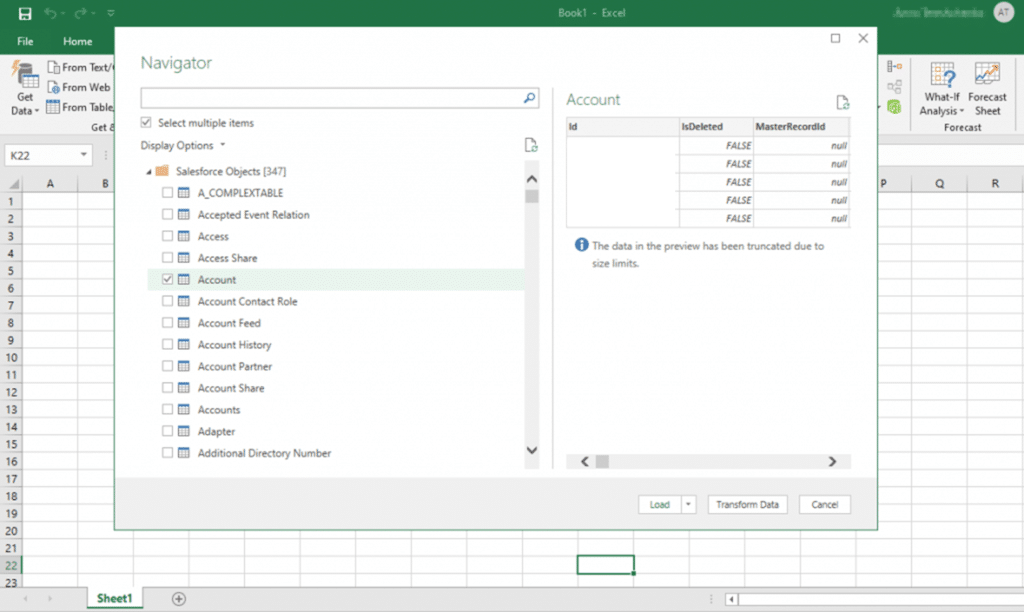This screenshot has height=612, width=1024.
Task: Undo the last action in Excel
Action: 50,13
